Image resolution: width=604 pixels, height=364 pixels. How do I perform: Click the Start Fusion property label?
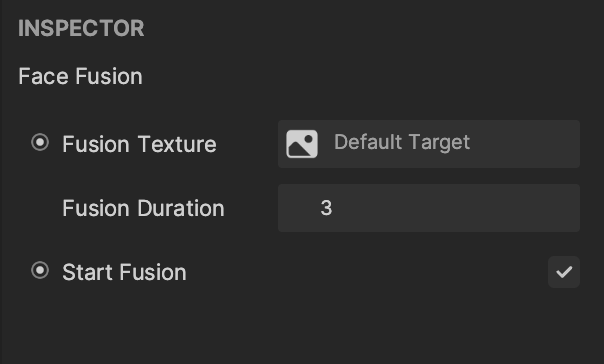pyautogui.click(x=124, y=272)
